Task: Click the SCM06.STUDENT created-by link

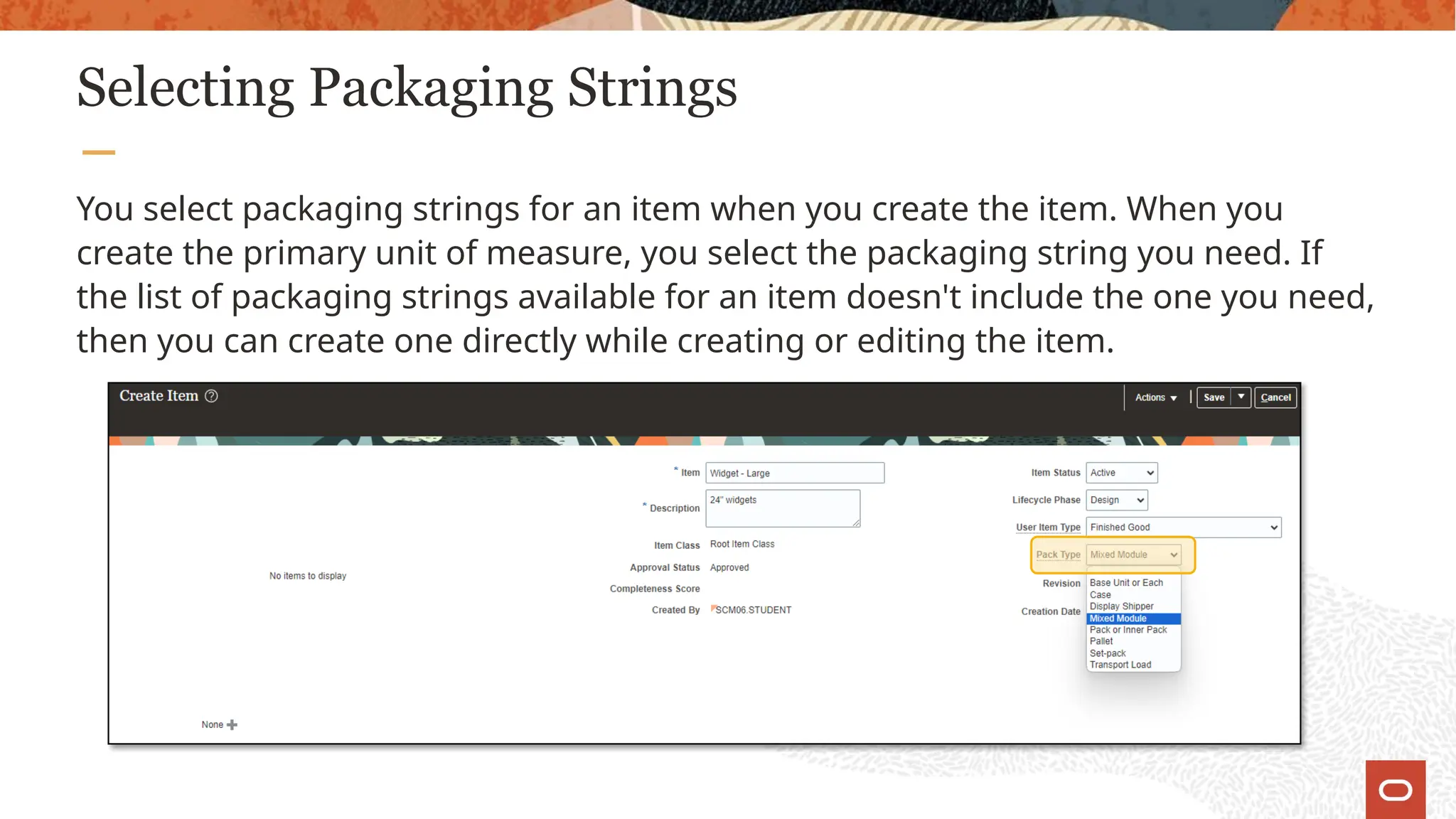Action: (753, 610)
